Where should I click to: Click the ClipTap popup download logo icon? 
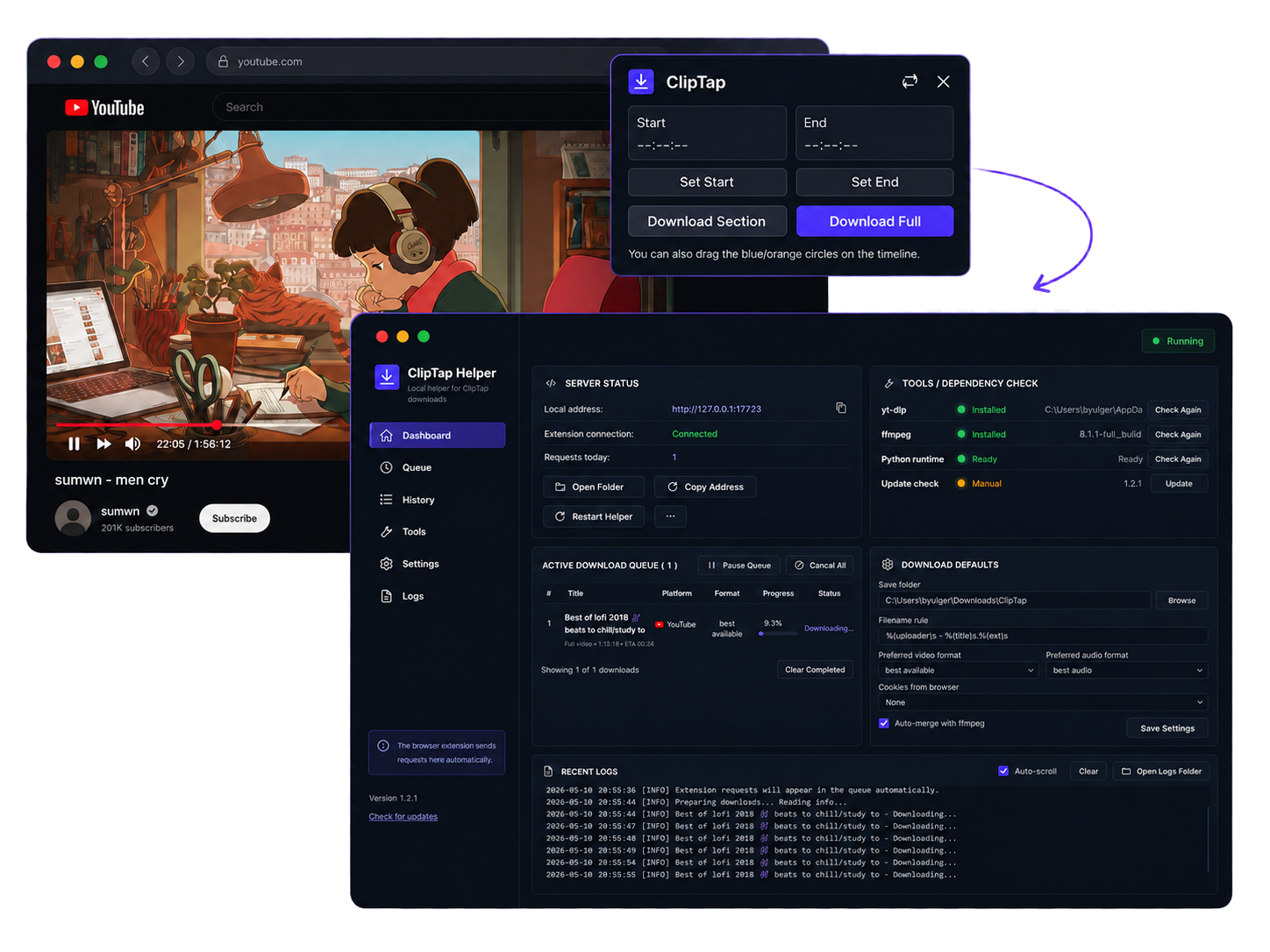[x=641, y=82]
